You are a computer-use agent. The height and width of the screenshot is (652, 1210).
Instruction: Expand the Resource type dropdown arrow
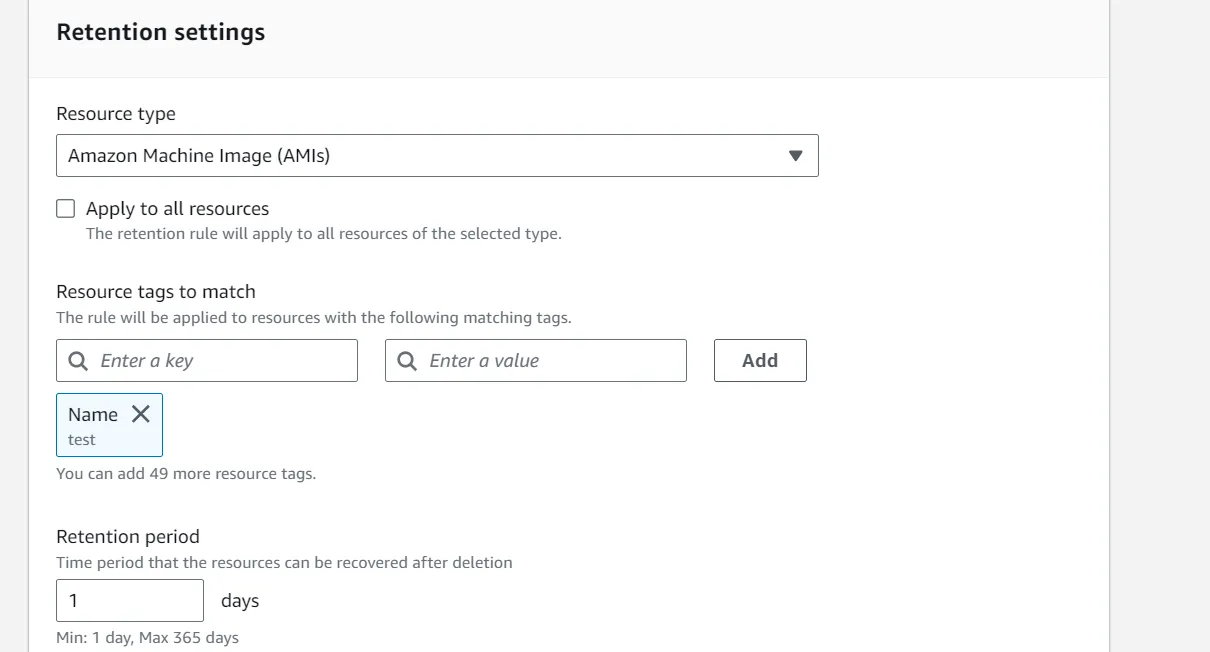pyautogui.click(x=795, y=156)
